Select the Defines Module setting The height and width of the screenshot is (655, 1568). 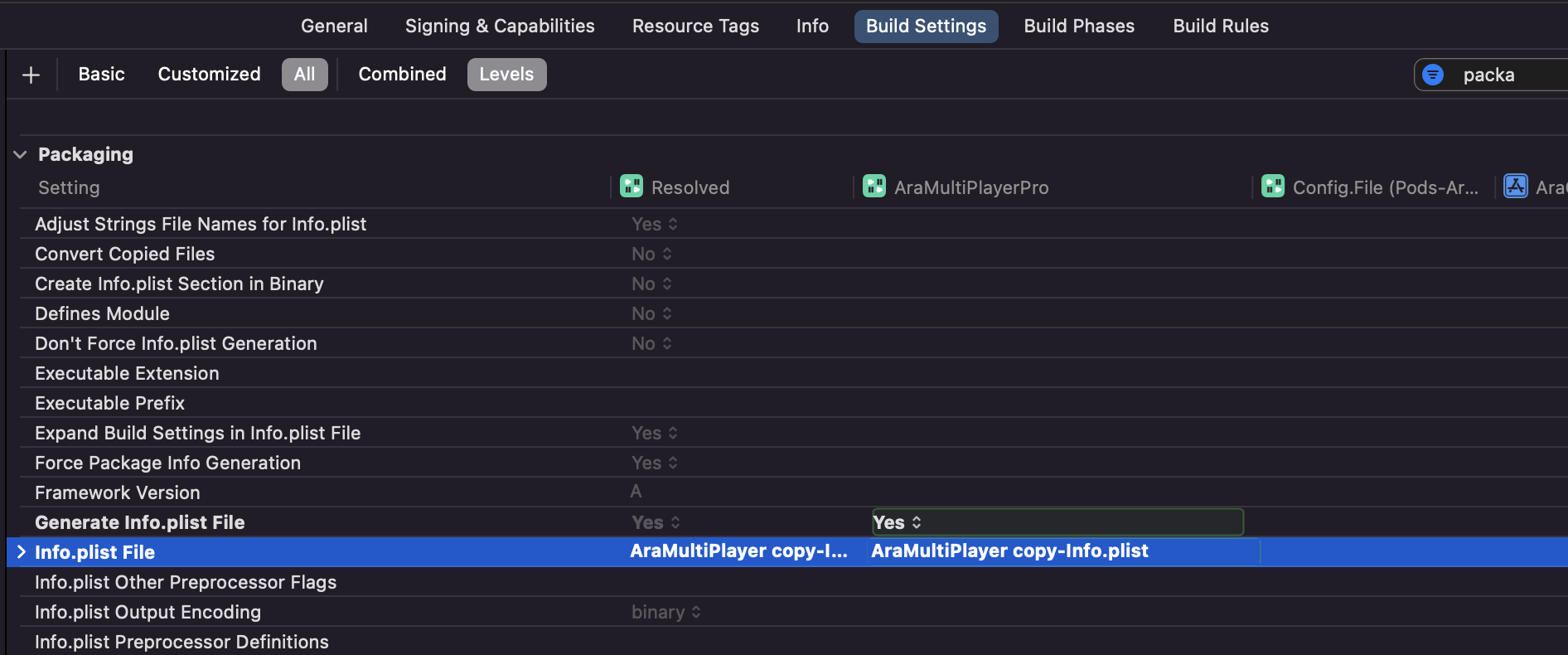point(102,313)
